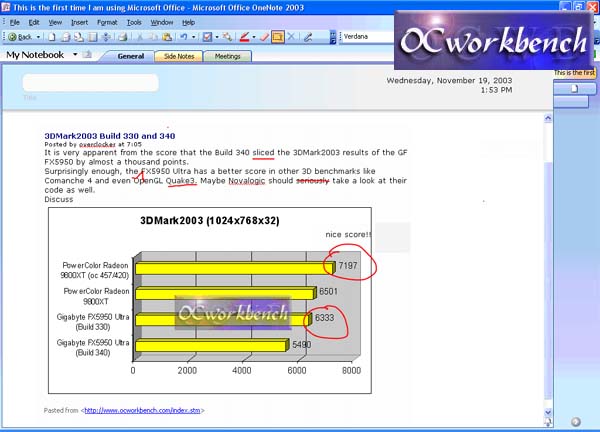600x432 pixels.
Task: Open the Tools menu
Action: coord(134,23)
